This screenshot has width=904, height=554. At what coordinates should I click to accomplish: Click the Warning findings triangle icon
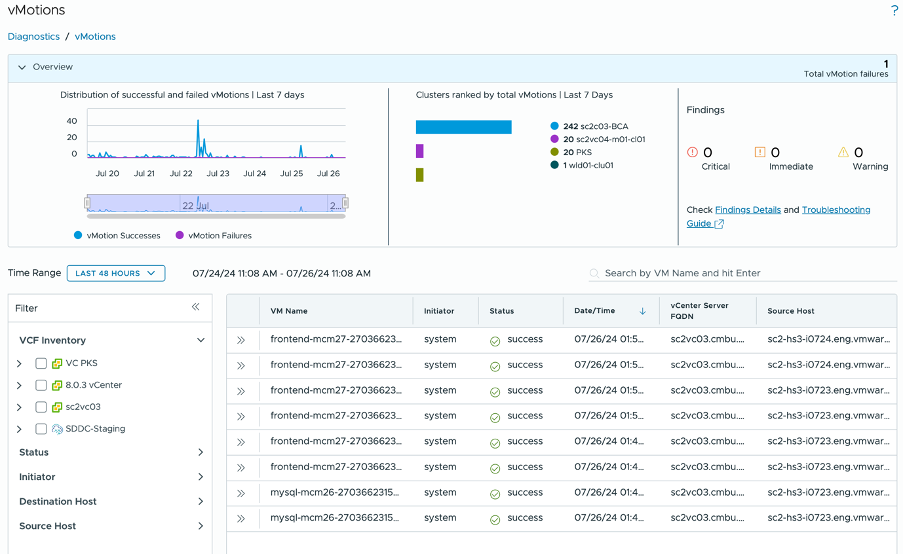843,152
